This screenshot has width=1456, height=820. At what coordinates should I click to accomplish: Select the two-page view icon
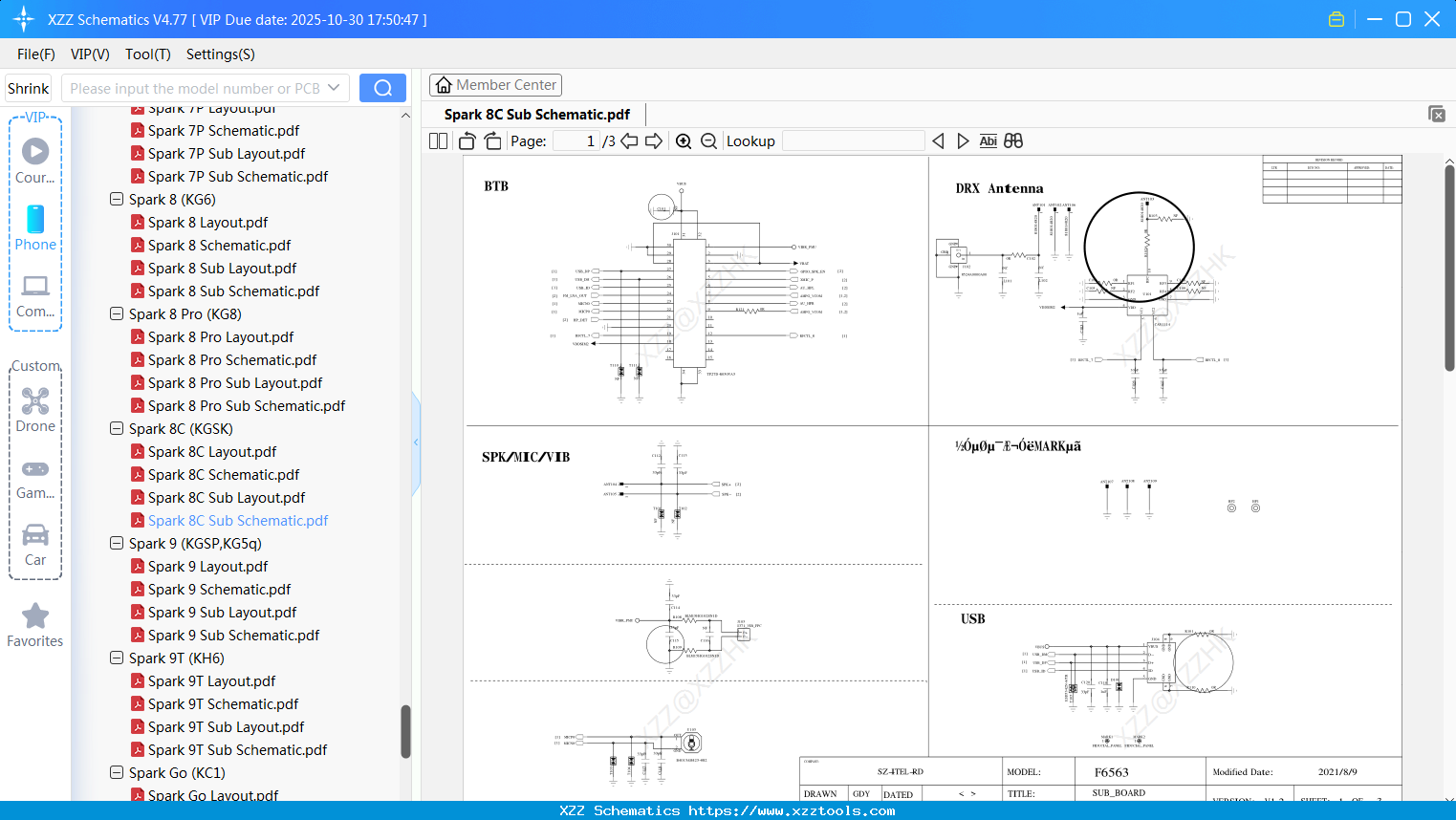[x=437, y=140]
